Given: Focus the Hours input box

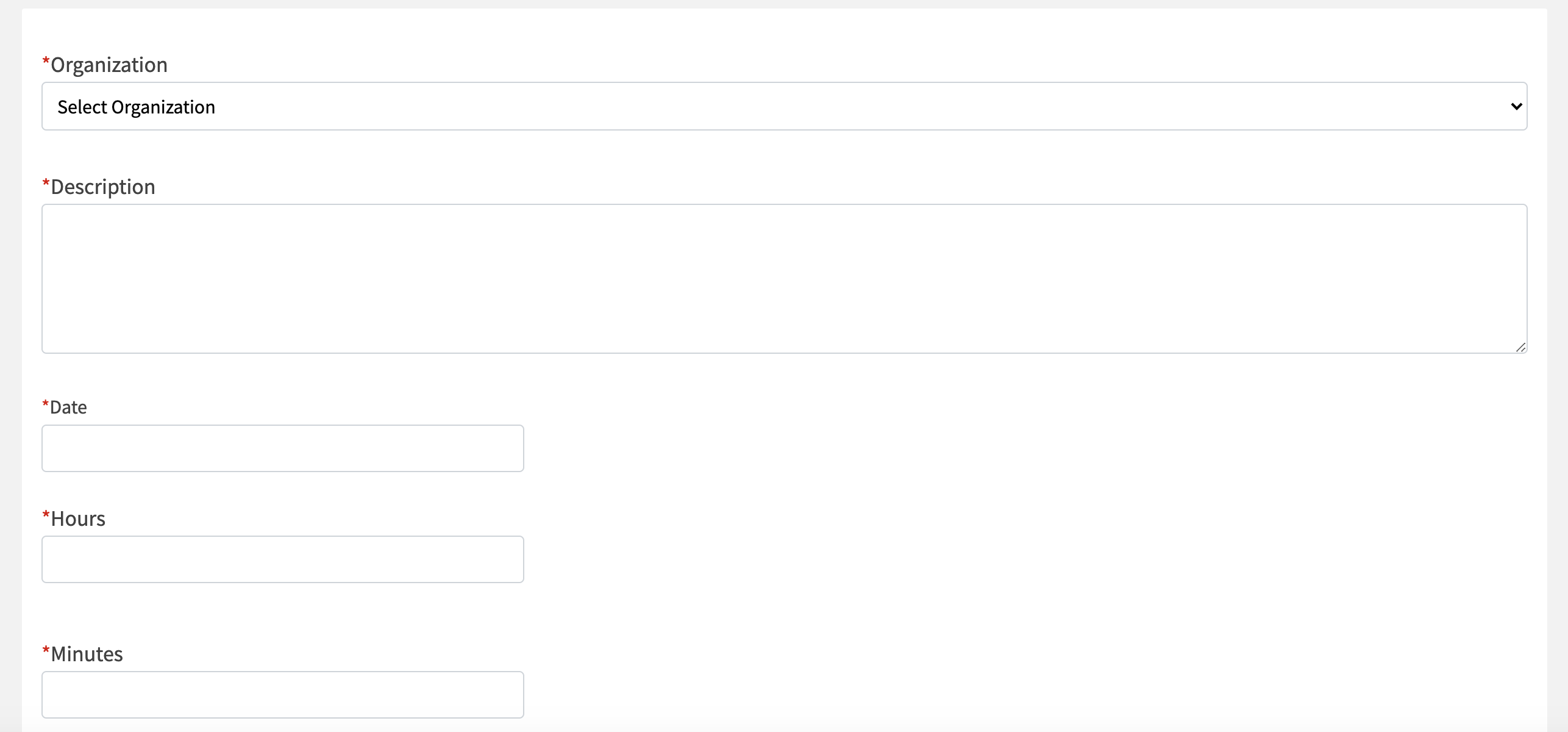Looking at the screenshot, I should [282, 559].
